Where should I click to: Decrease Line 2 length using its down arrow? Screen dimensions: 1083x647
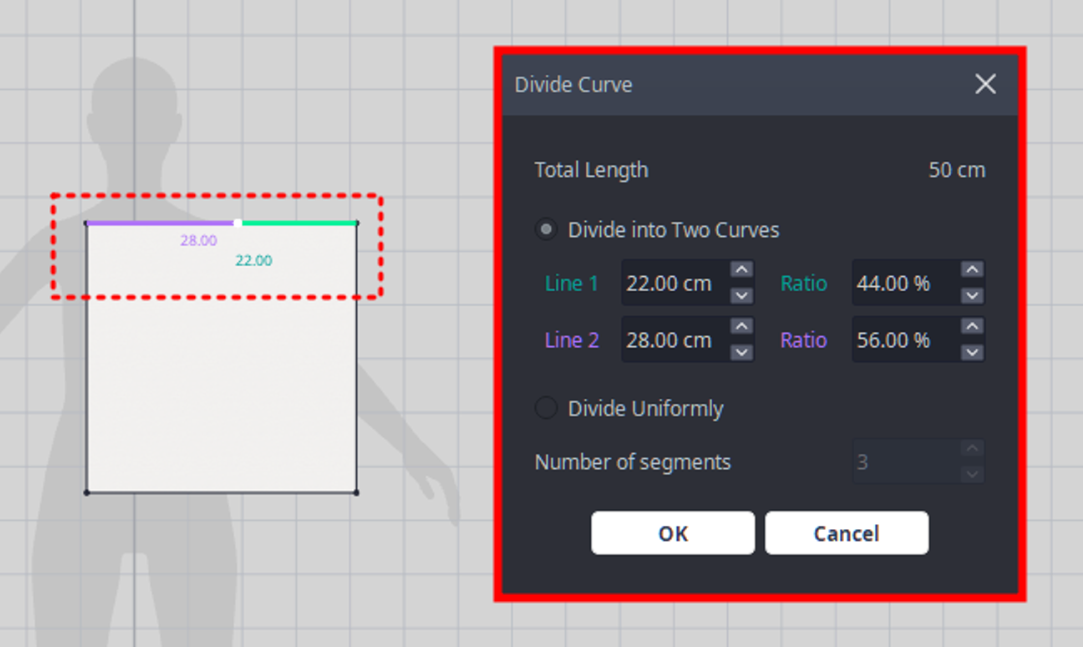pyautogui.click(x=741, y=352)
